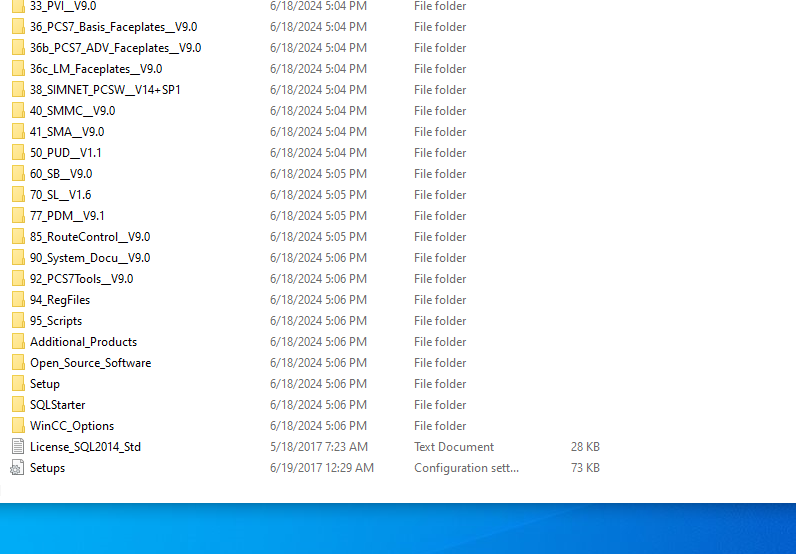
Task: Select the 36b_PCS7_ADV_Faceplates__V9.0 folder name
Action: pos(116,47)
